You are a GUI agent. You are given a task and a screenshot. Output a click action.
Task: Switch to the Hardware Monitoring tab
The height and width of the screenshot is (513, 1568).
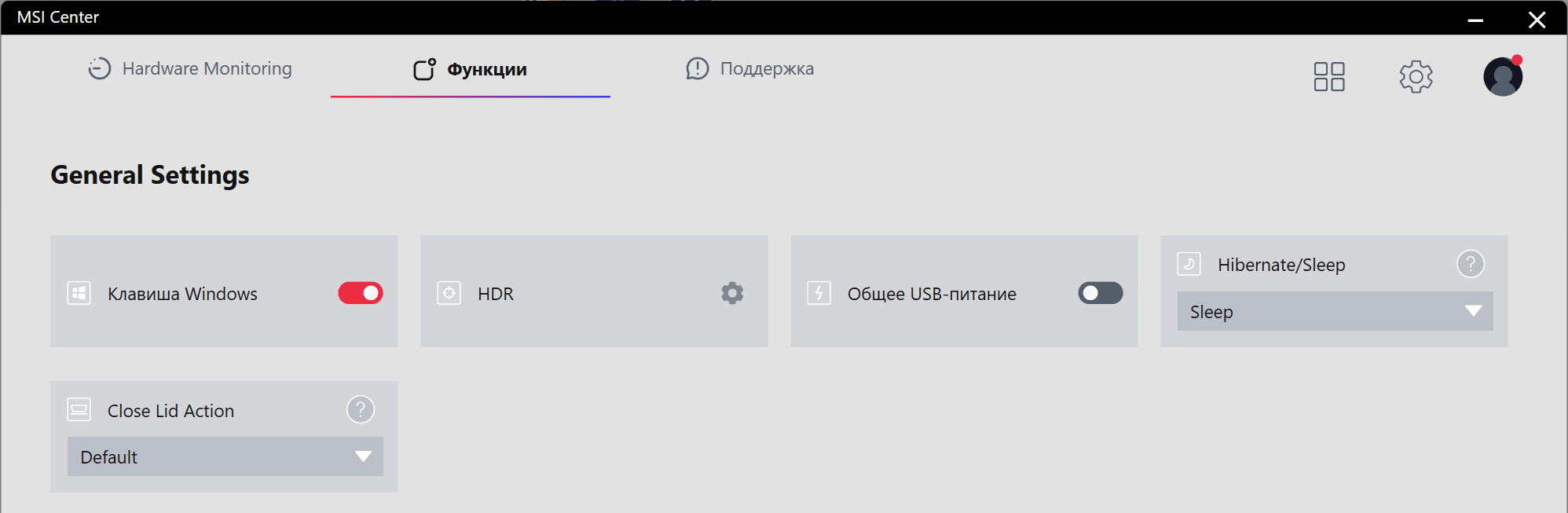tap(190, 69)
